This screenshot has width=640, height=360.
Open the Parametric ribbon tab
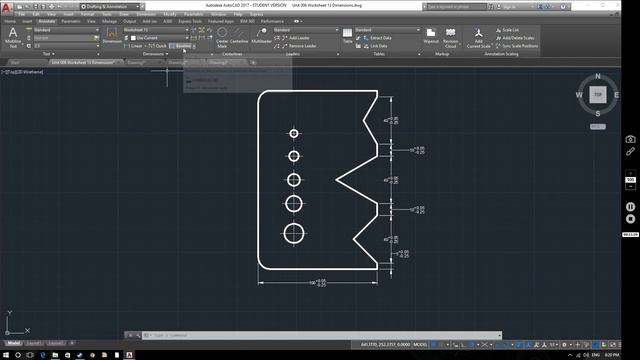[x=71, y=21]
